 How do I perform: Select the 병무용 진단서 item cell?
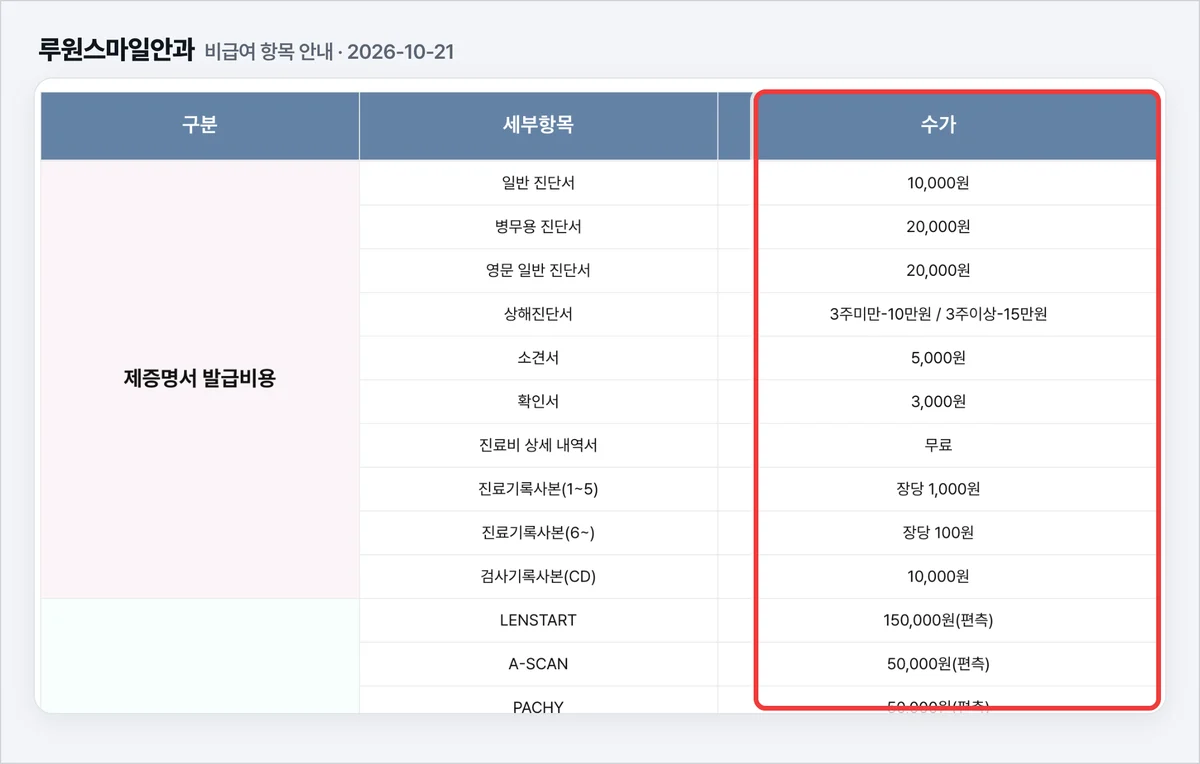click(538, 227)
